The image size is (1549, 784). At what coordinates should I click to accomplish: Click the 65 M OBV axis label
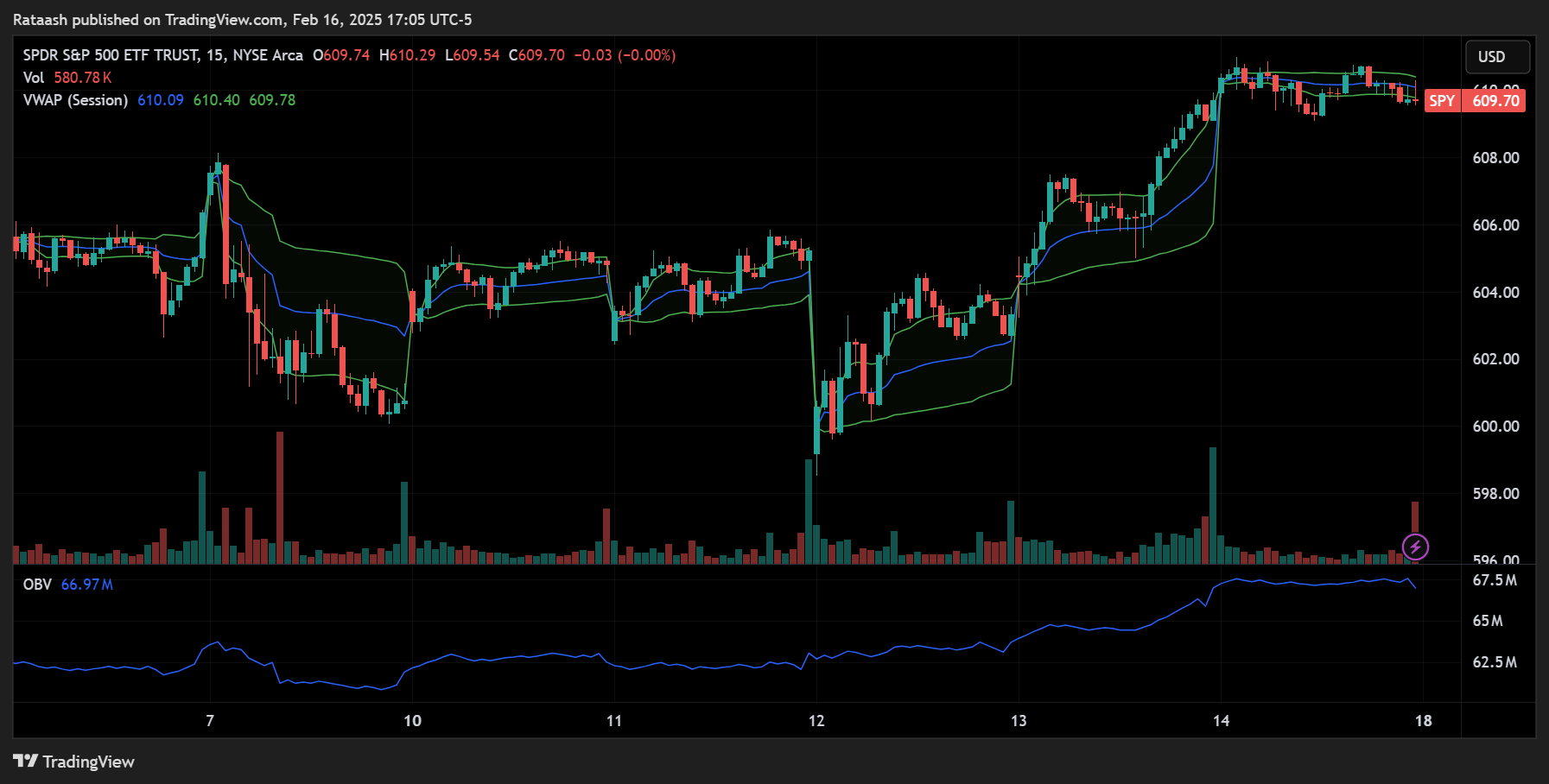tap(1488, 621)
